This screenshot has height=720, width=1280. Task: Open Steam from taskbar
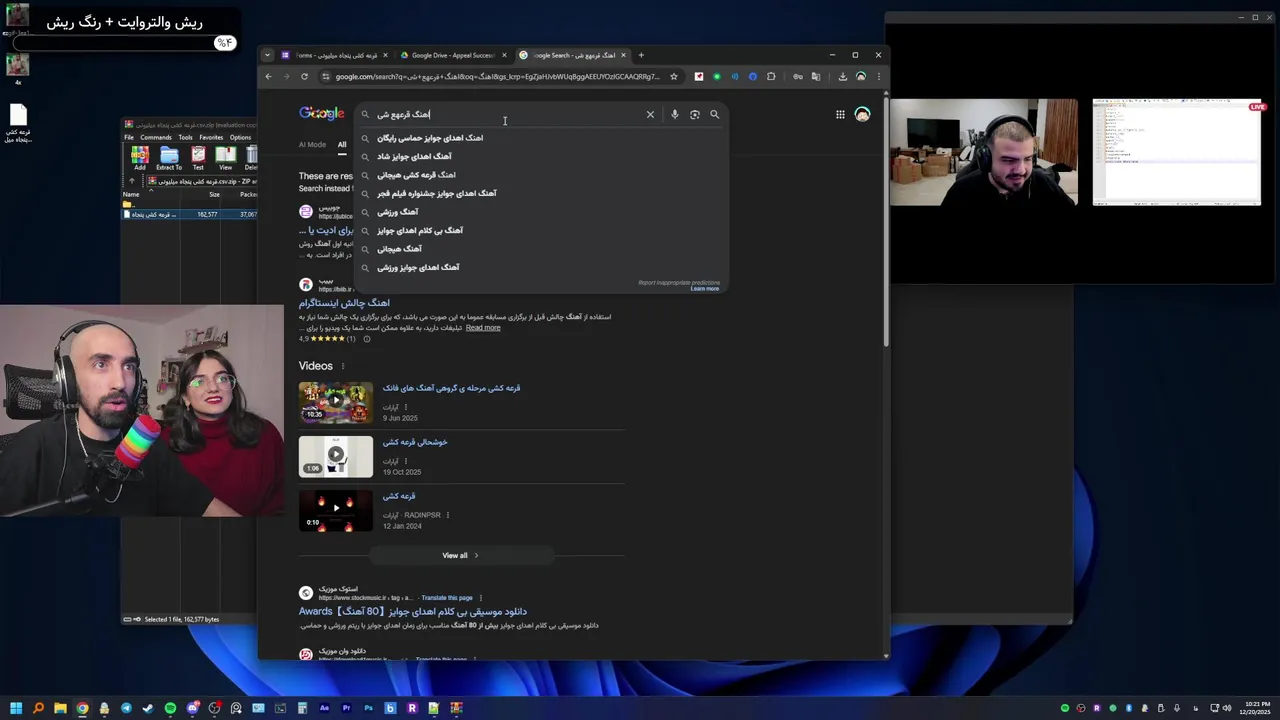point(148,708)
